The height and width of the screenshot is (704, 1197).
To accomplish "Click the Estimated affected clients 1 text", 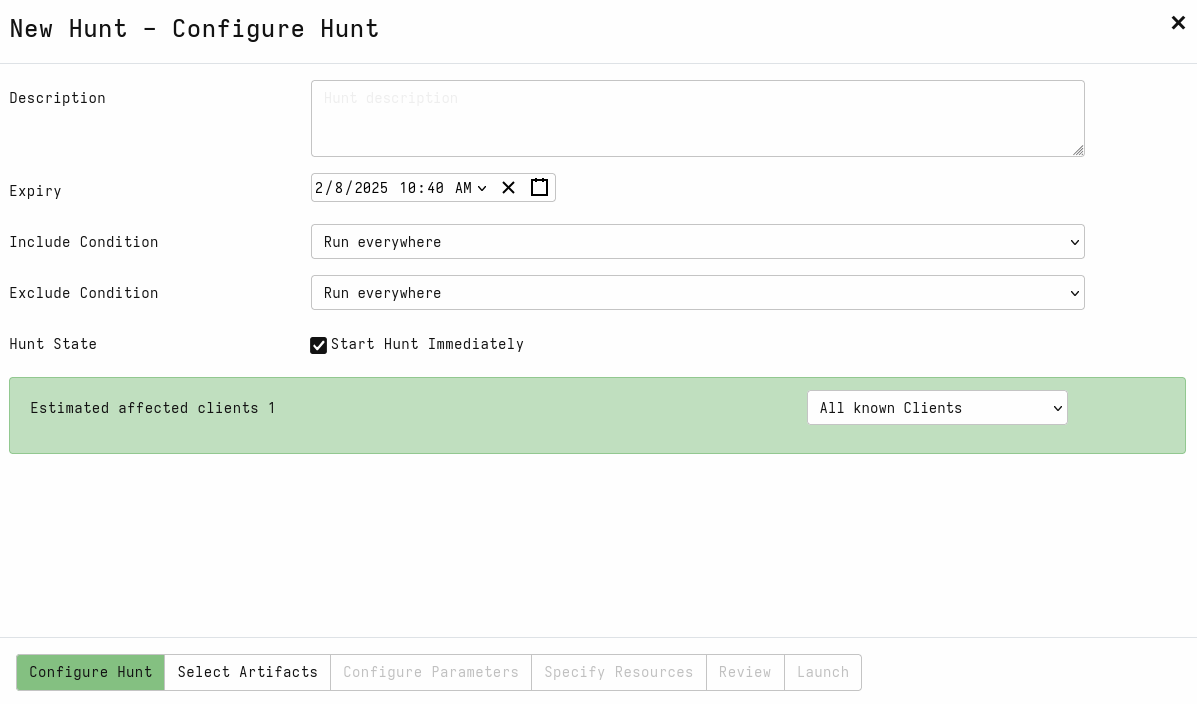I will (x=153, y=408).
